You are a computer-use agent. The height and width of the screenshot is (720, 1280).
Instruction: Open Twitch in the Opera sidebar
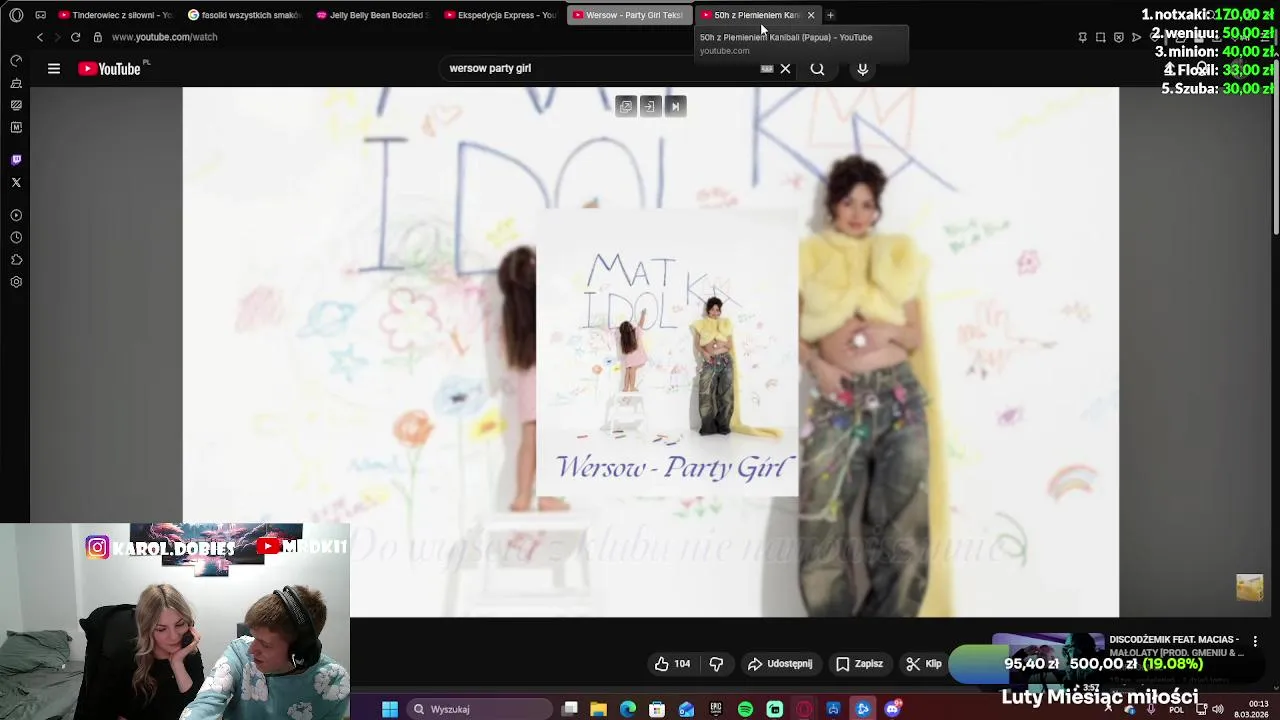(x=16, y=160)
